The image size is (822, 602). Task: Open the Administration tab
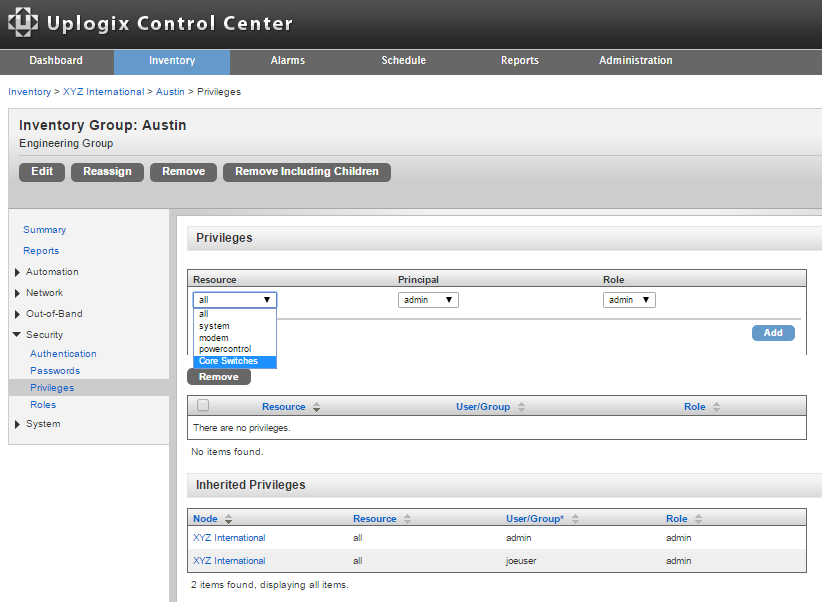tap(635, 61)
